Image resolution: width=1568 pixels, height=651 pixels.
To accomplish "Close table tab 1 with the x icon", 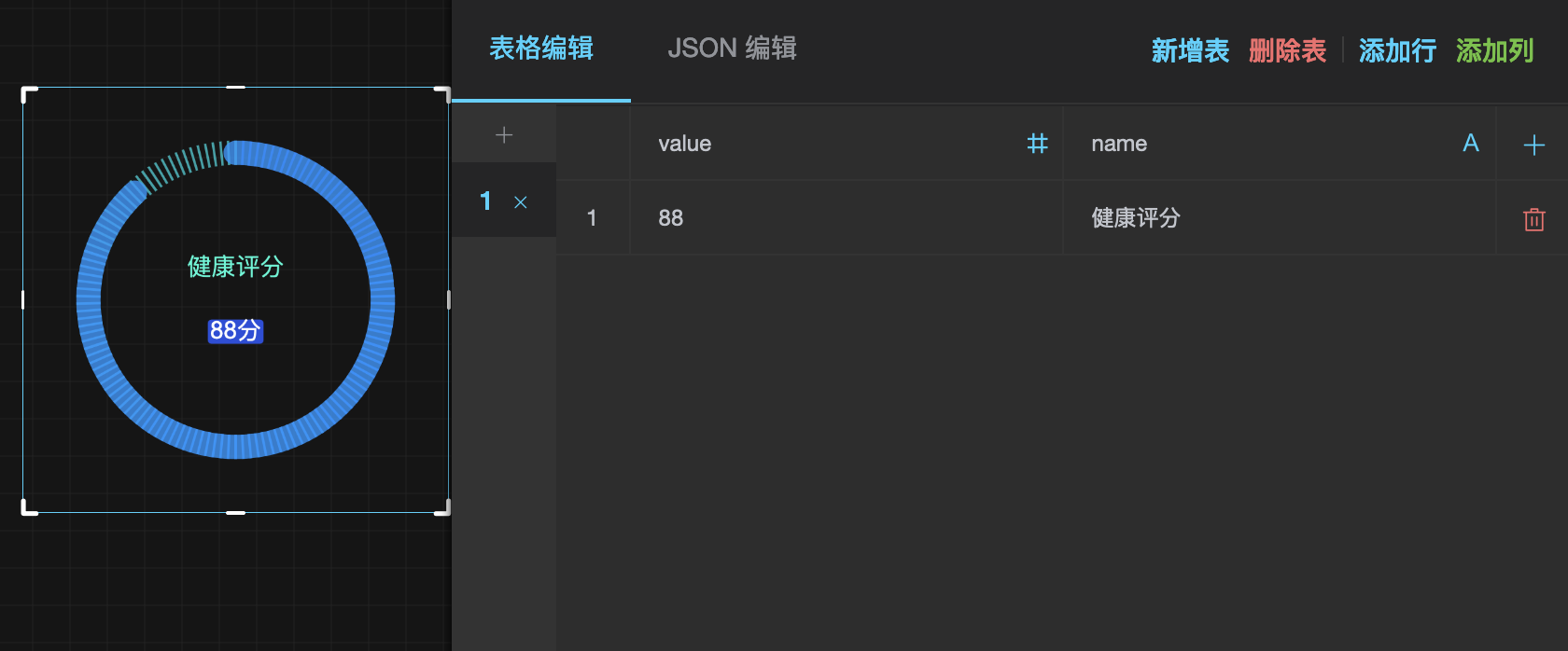I will pos(521,202).
